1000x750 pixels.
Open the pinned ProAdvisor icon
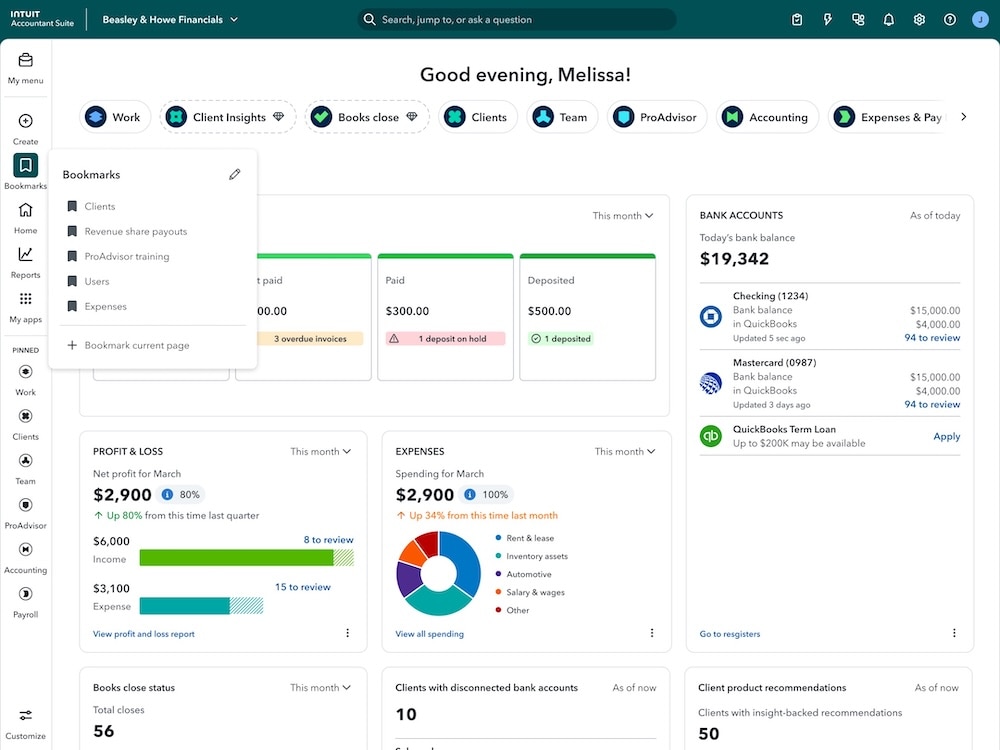(25, 504)
